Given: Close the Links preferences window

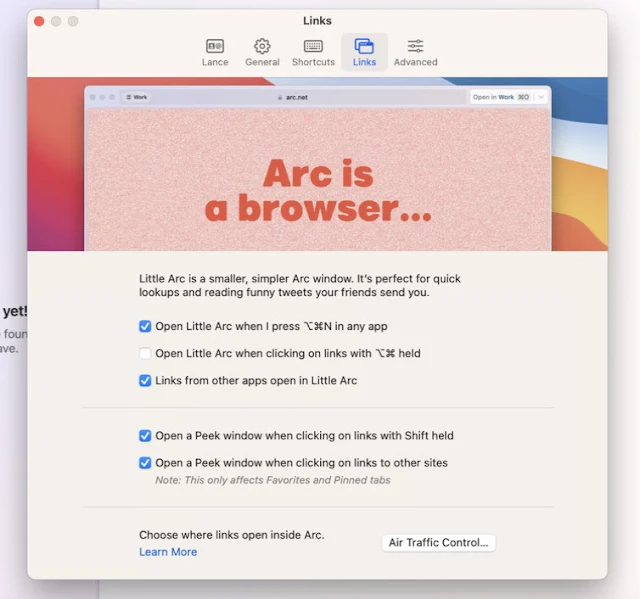Looking at the screenshot, I should point(39,21).
